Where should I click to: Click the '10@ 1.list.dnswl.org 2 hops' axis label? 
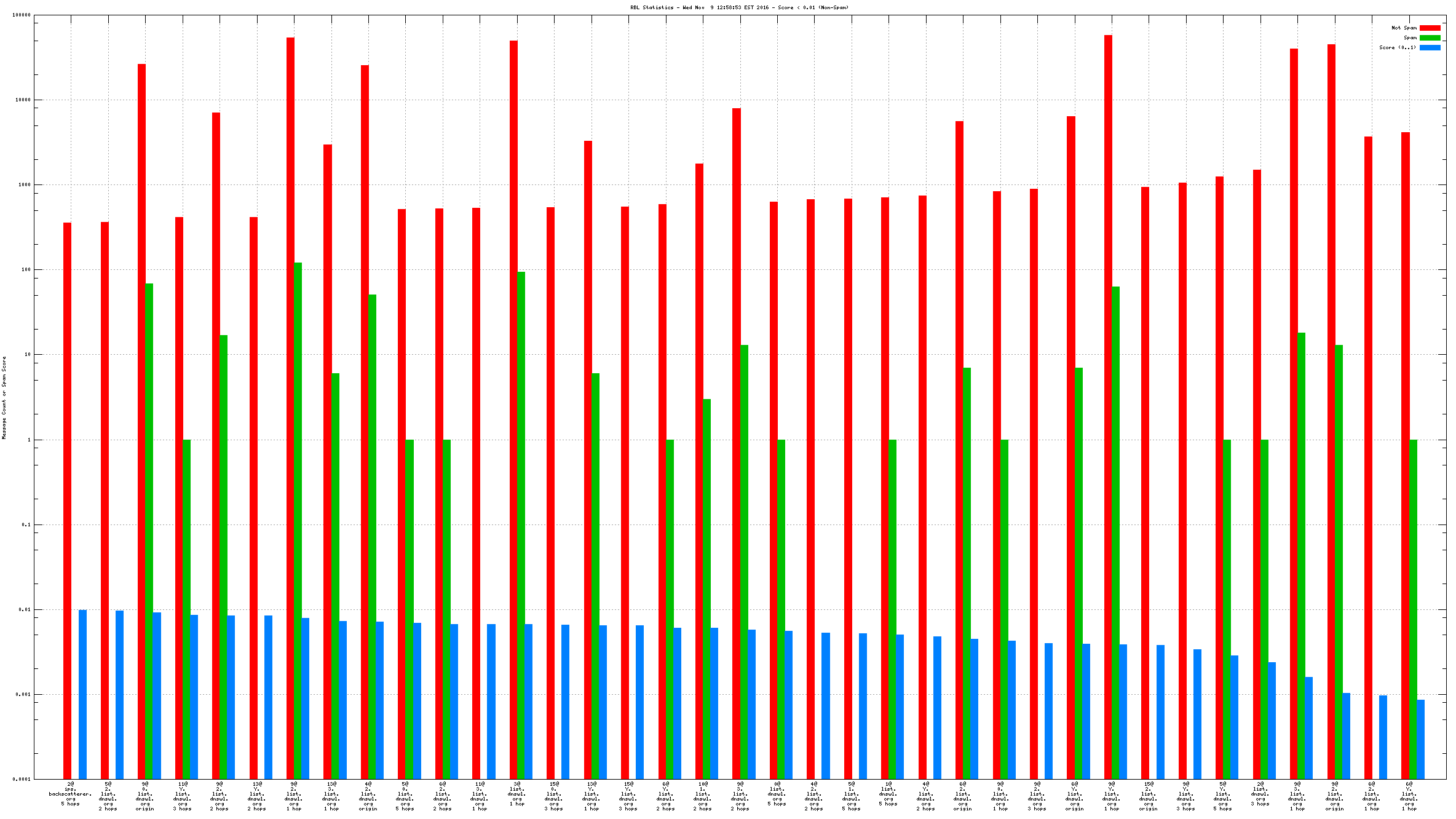tap(703, 796)
